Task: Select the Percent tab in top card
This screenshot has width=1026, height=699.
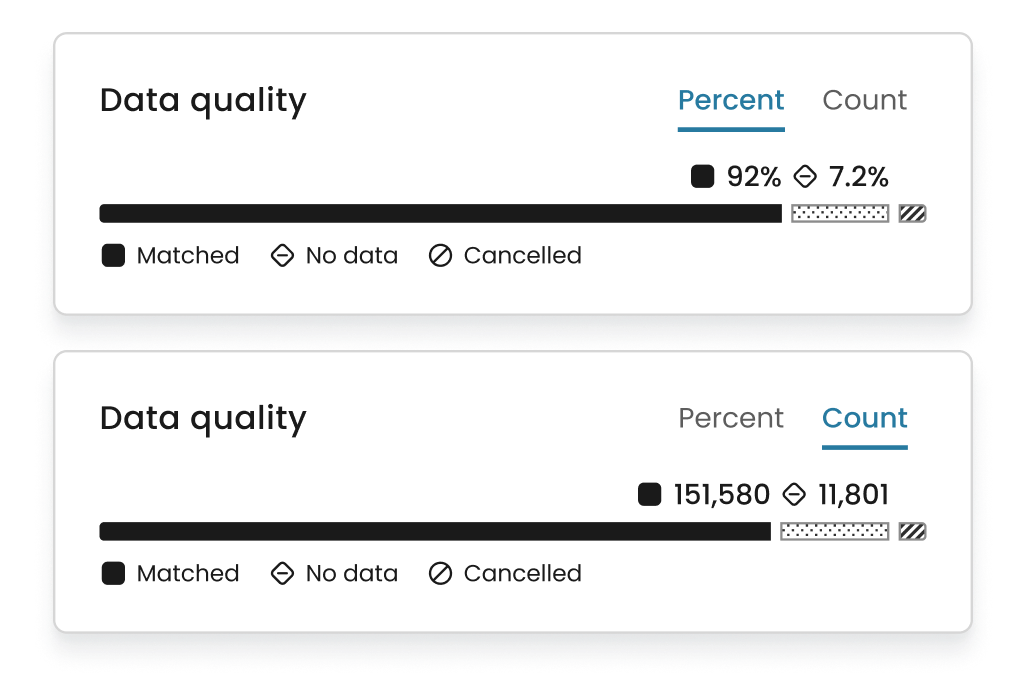Action: coord(731,101)
